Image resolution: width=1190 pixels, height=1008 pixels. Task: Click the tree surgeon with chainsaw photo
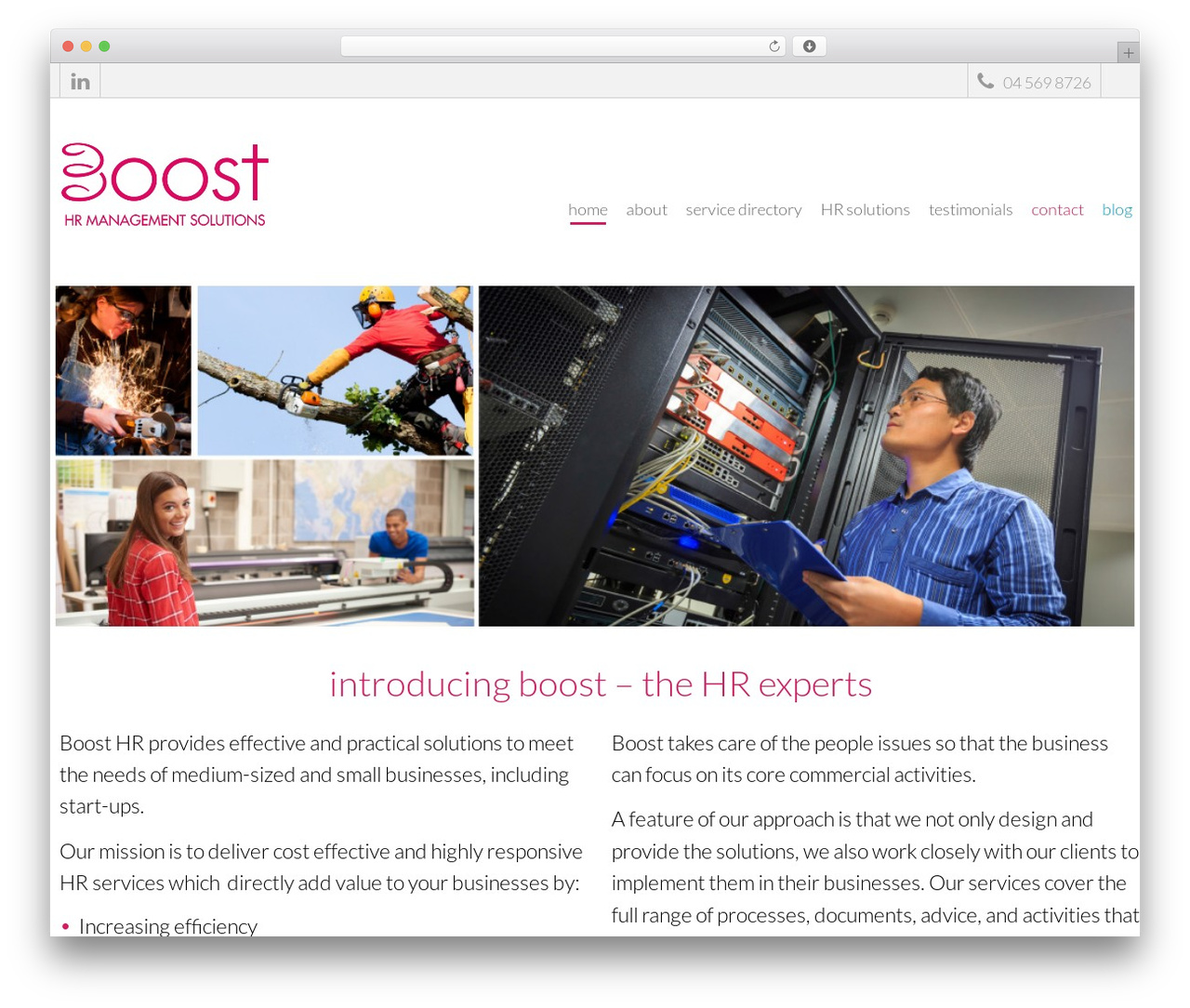coord(335,370)
